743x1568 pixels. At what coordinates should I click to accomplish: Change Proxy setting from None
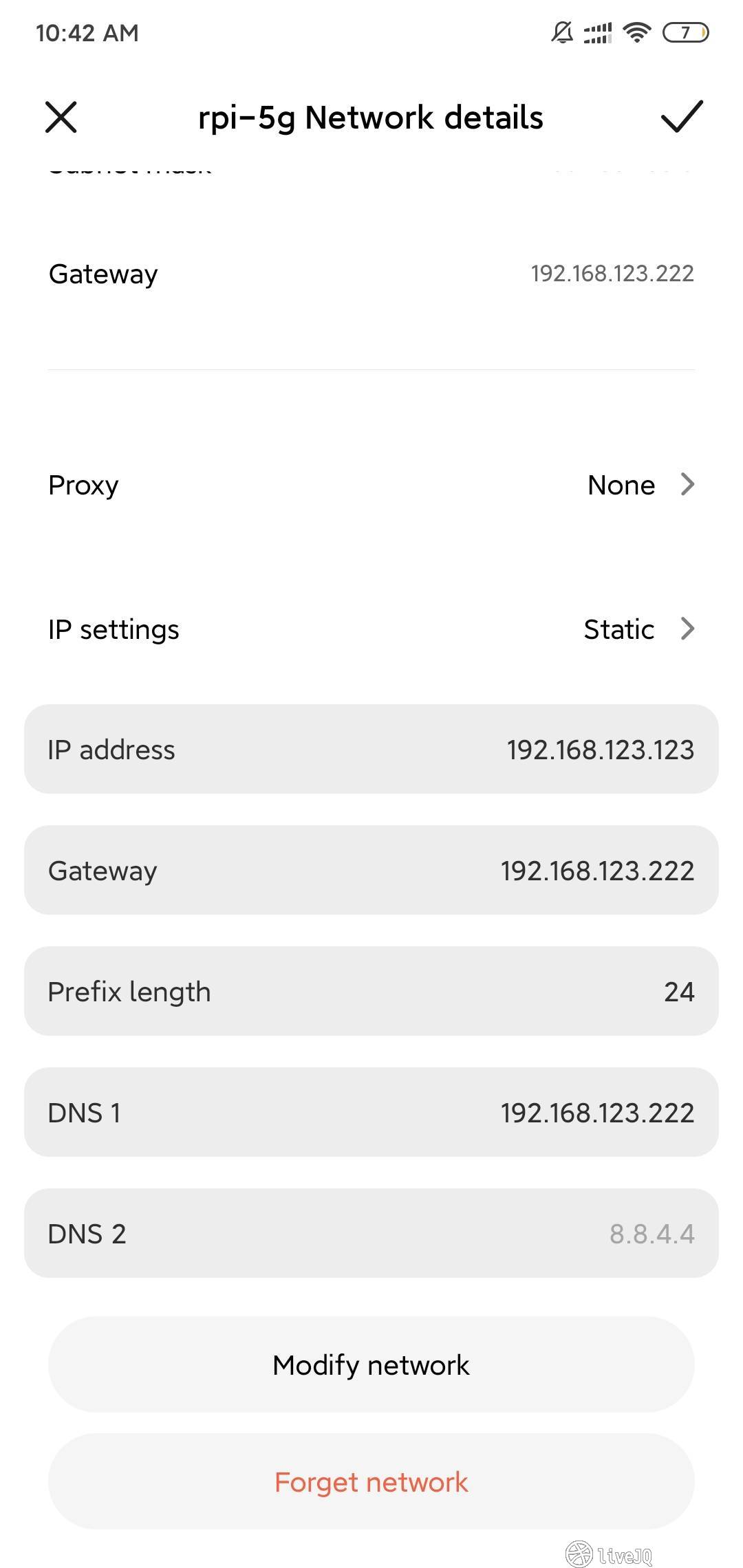[x=621, y=485]
